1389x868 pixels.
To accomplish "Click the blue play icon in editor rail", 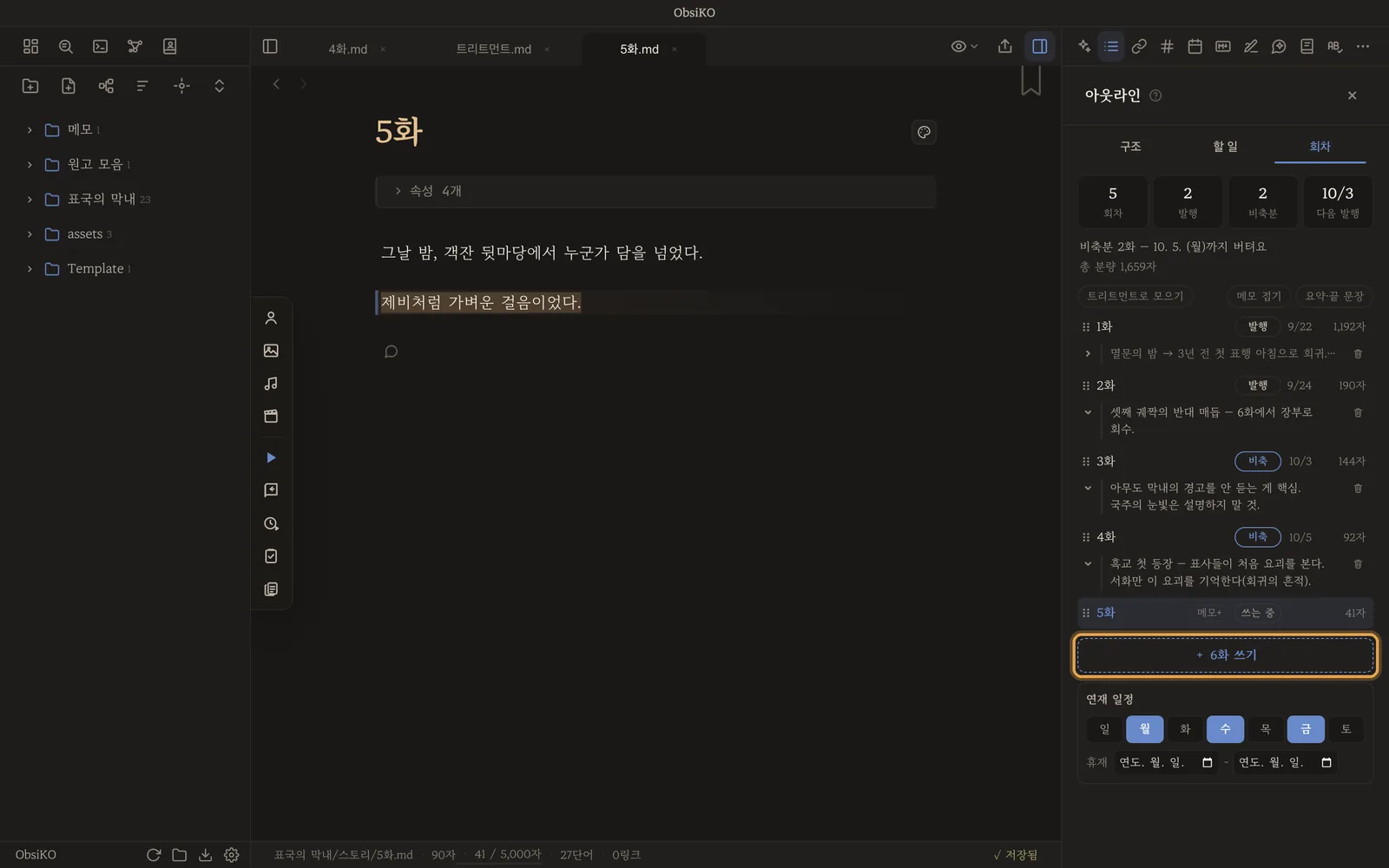I will click(271, 457).
